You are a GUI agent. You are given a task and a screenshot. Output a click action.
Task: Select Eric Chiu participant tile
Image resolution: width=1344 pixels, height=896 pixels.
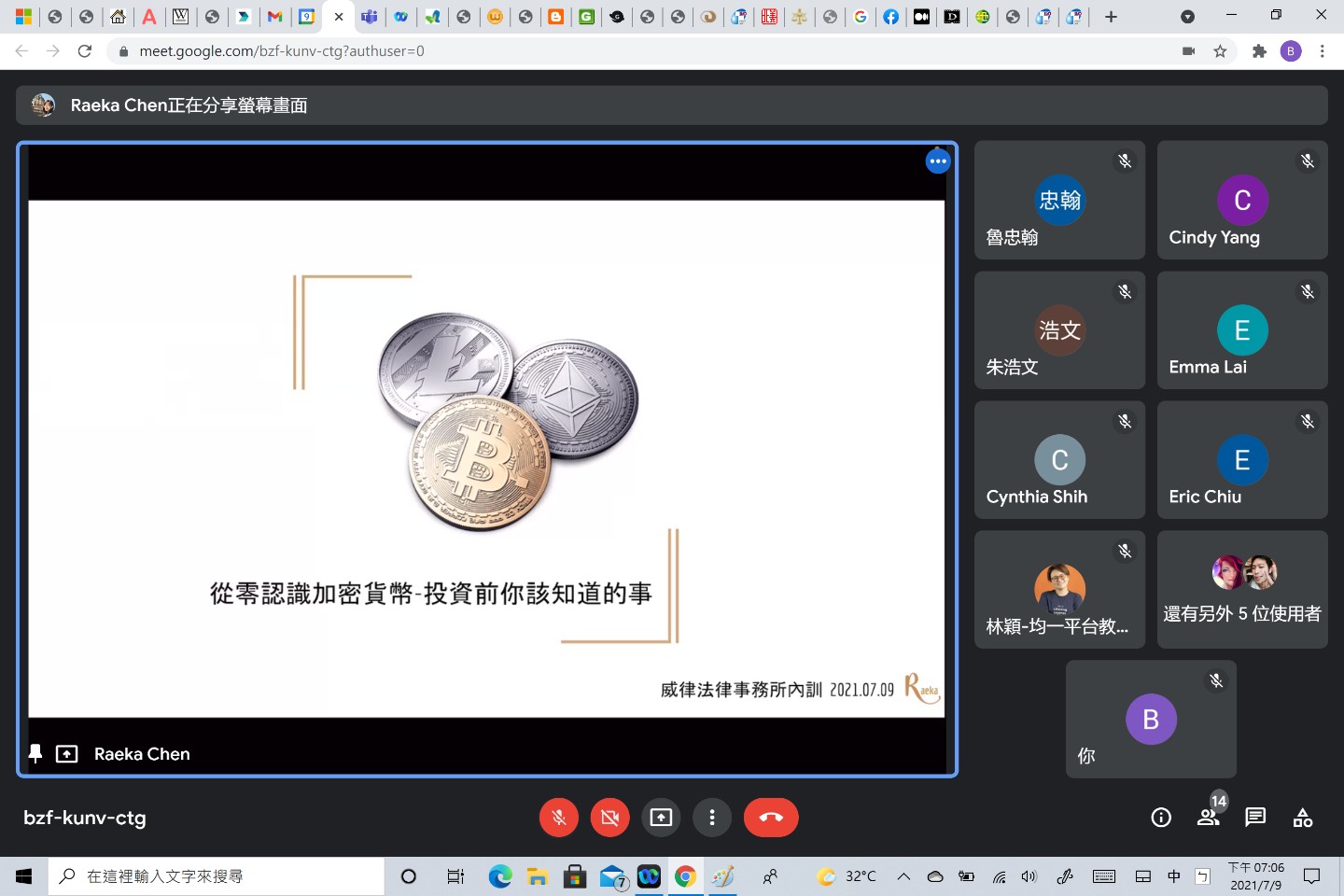[1242, 460]
